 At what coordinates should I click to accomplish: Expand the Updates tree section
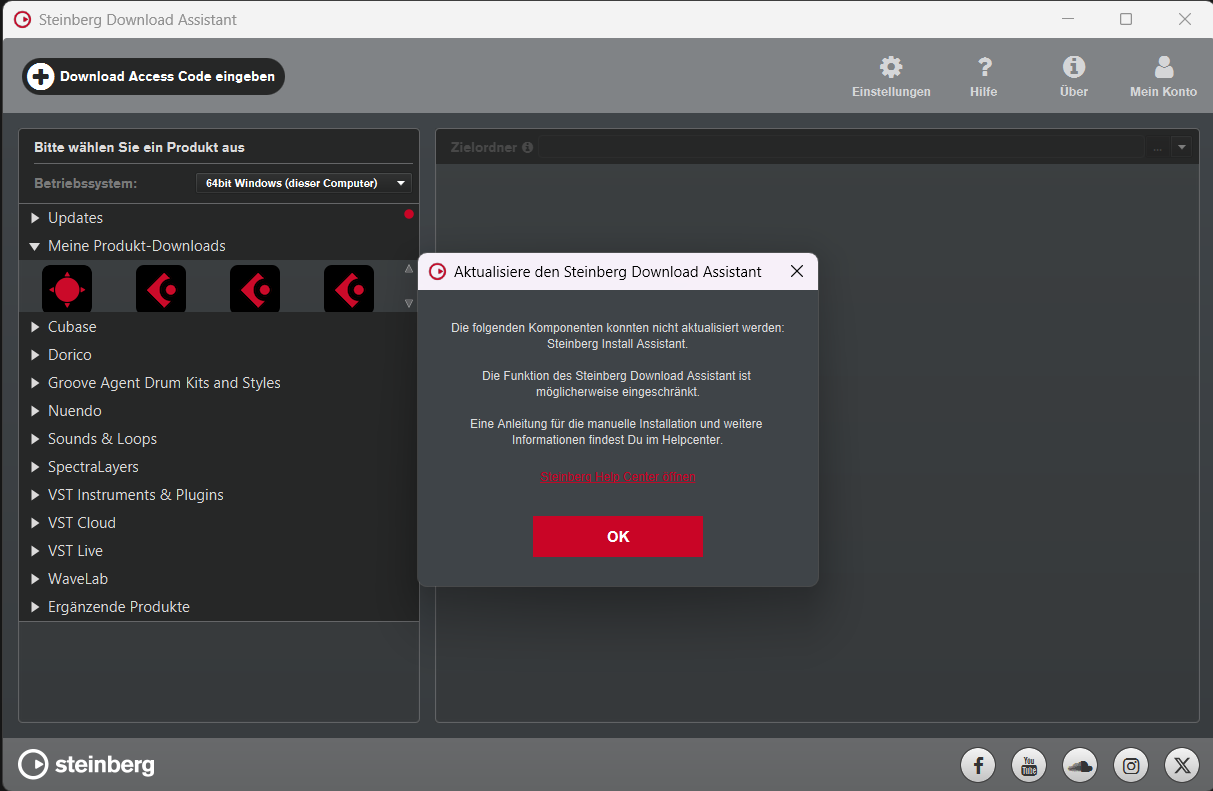click(36, 218)
